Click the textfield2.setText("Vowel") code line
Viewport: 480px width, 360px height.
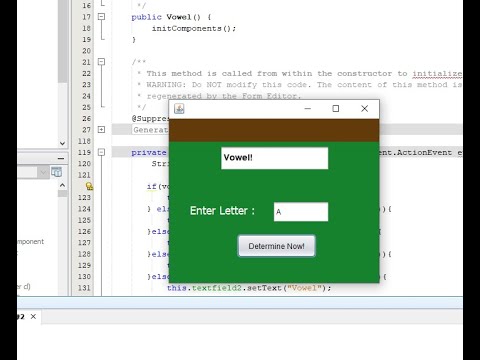coord(249,288)
